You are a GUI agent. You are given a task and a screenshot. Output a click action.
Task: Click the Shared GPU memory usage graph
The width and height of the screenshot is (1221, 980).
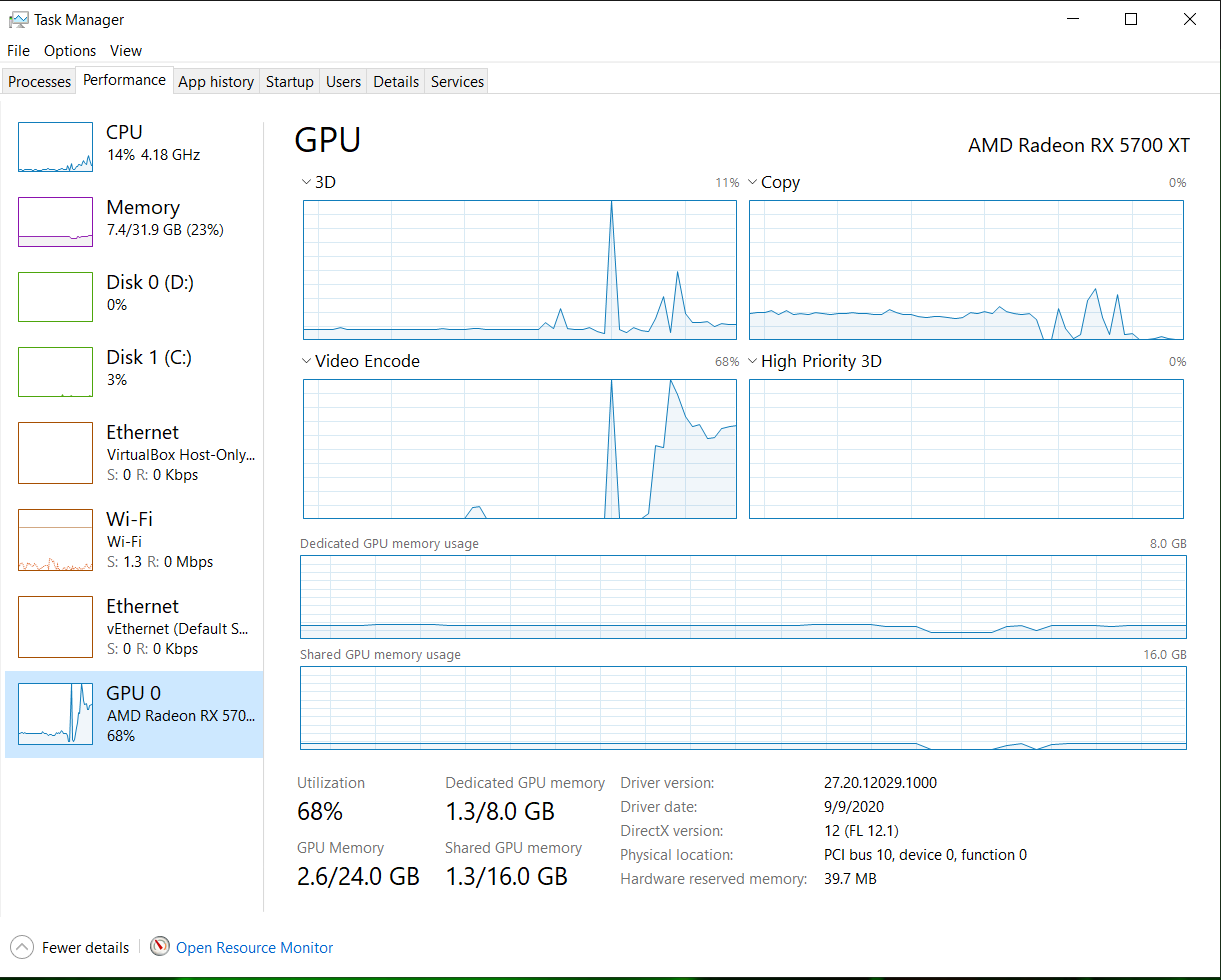tap(743, 707)
